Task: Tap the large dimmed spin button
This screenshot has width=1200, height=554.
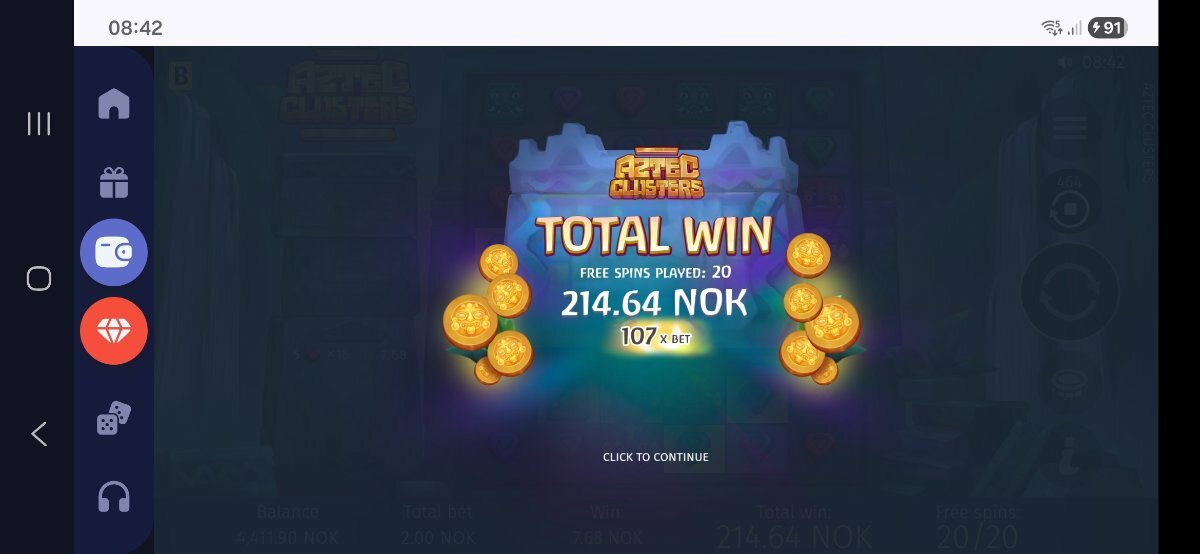Action: (x=1069, y=292)
